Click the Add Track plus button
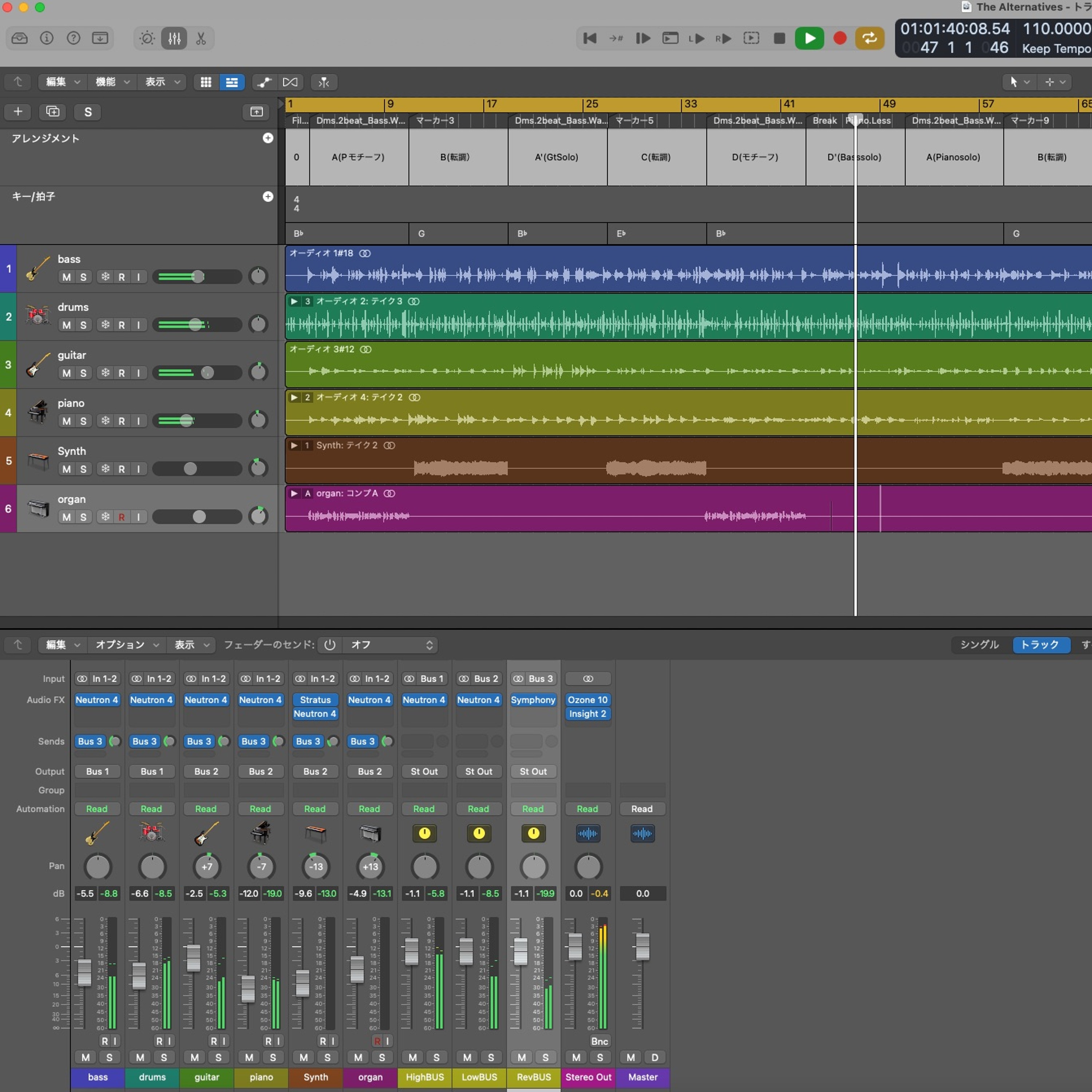 coord(18,111)
